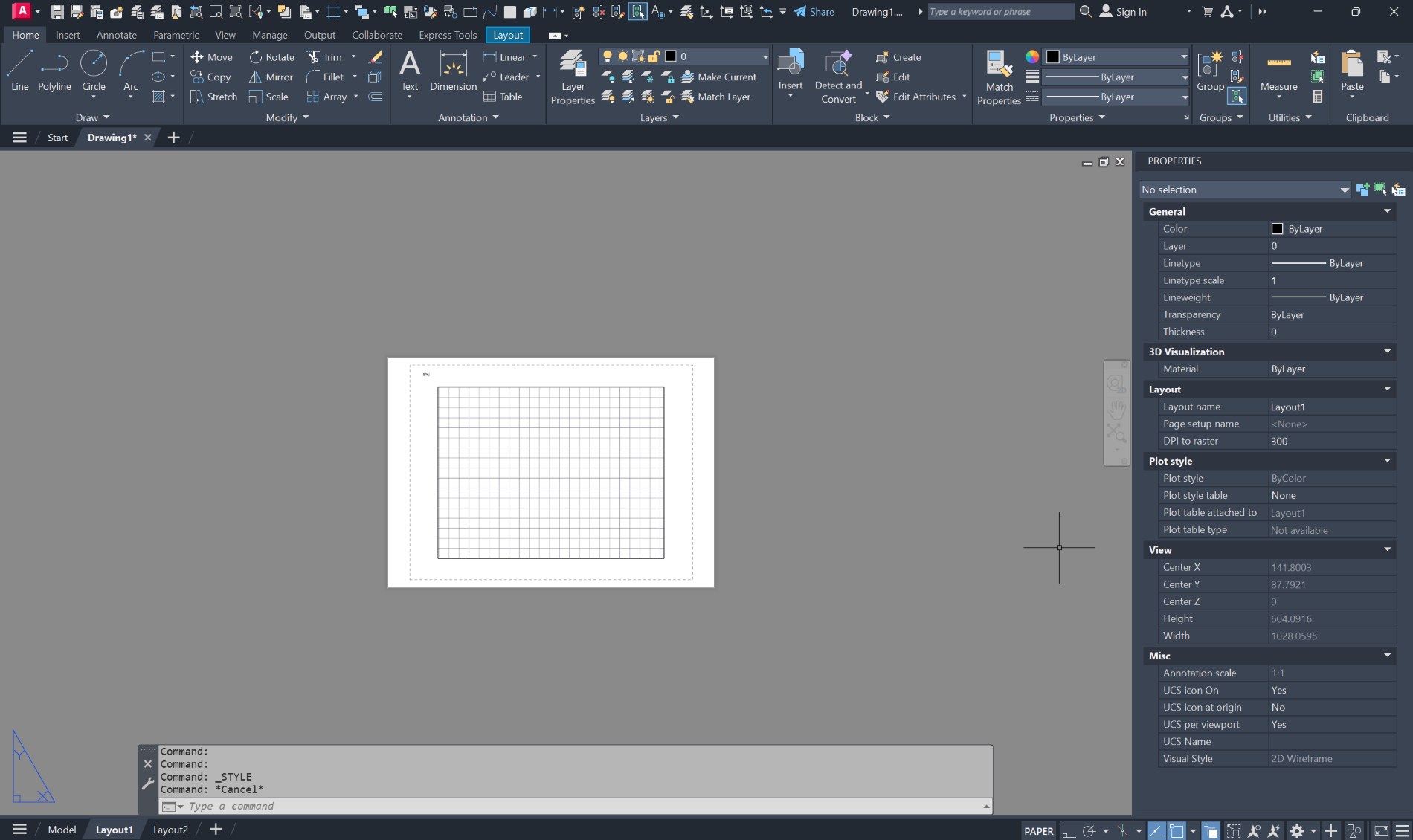The height and width of the screenshot is (840, 1413).
Task: Activate the Trim command
Action: coord(325,57)
